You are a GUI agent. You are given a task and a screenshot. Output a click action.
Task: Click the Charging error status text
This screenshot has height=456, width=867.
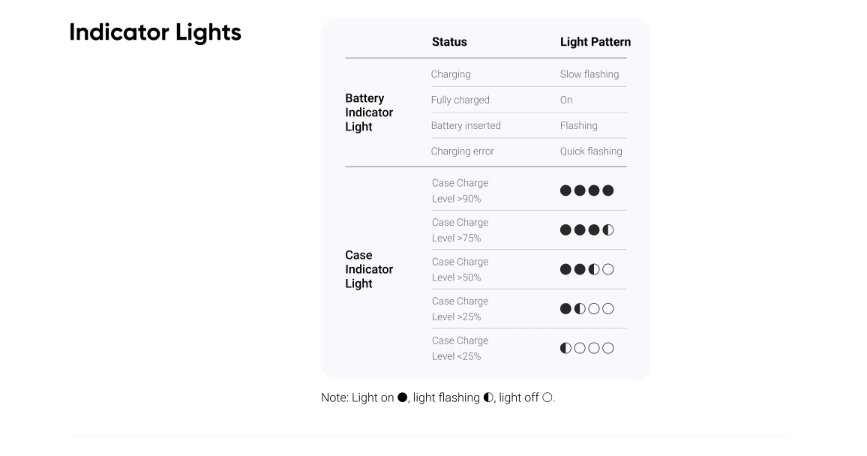point(462,151)
